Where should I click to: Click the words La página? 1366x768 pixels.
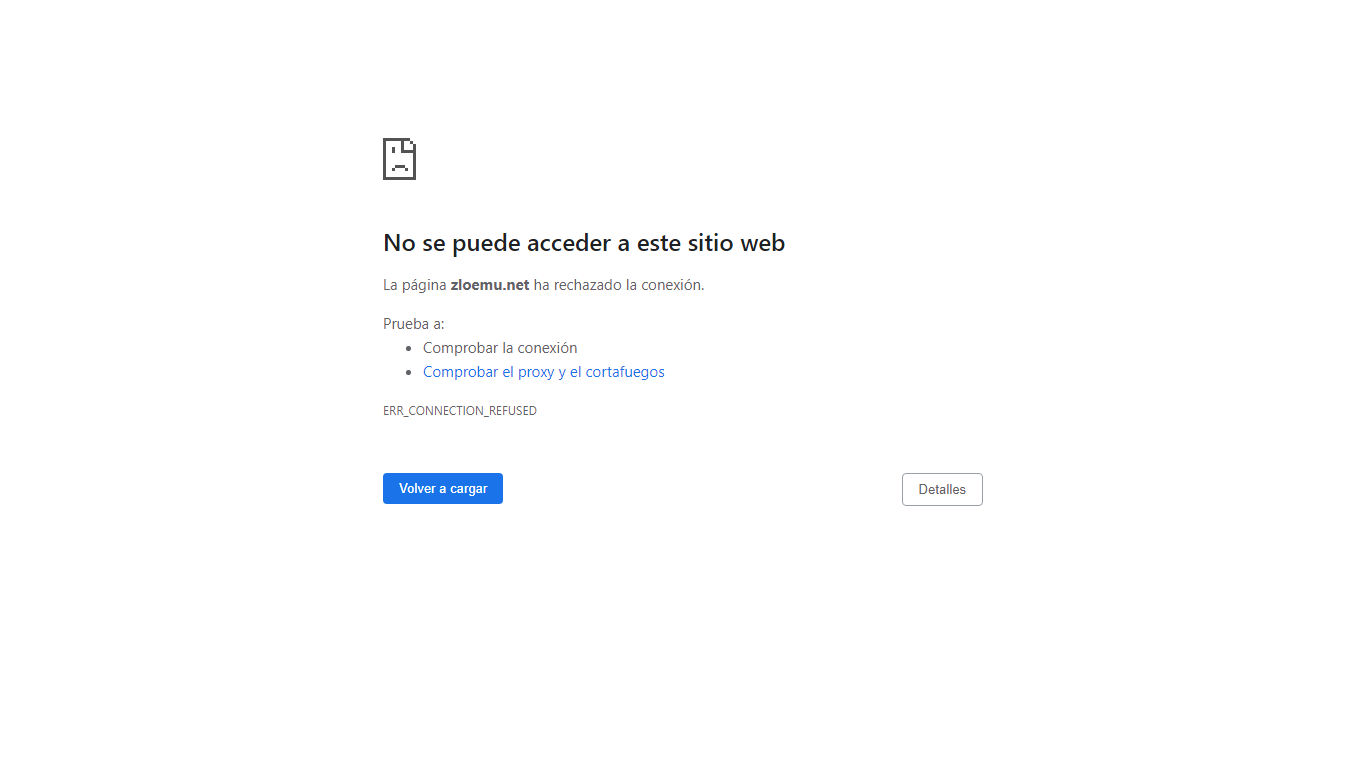[415, 285]
